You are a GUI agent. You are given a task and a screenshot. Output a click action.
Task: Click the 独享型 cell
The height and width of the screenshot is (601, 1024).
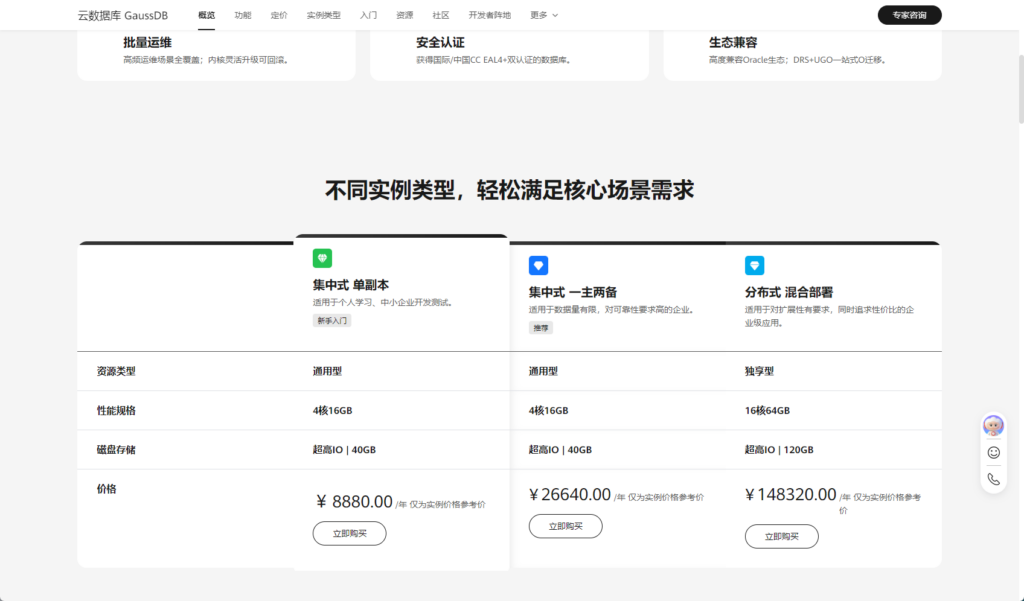(760, 371)
